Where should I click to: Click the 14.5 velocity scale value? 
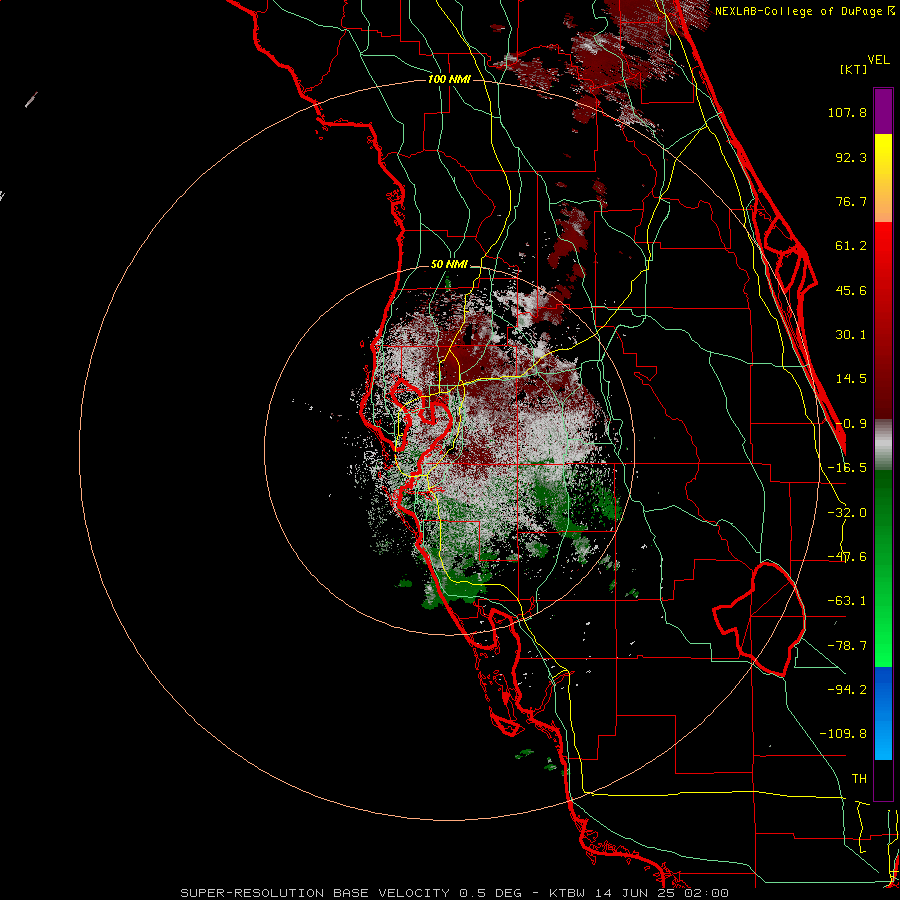point(851,379)
